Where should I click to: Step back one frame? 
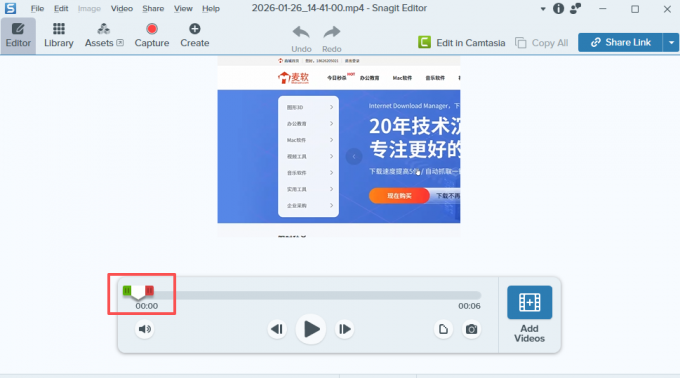tap(277, 329)
